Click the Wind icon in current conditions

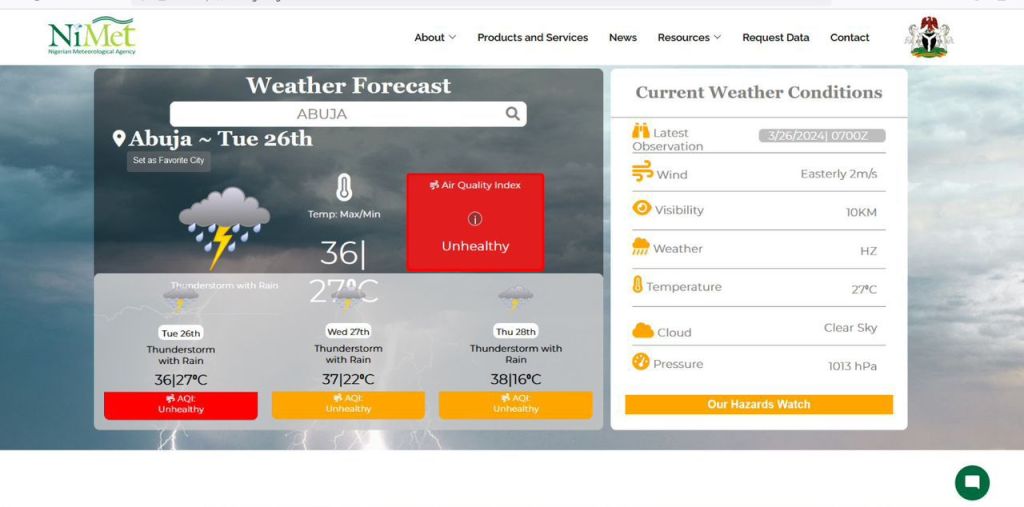(x=642, y=172)
